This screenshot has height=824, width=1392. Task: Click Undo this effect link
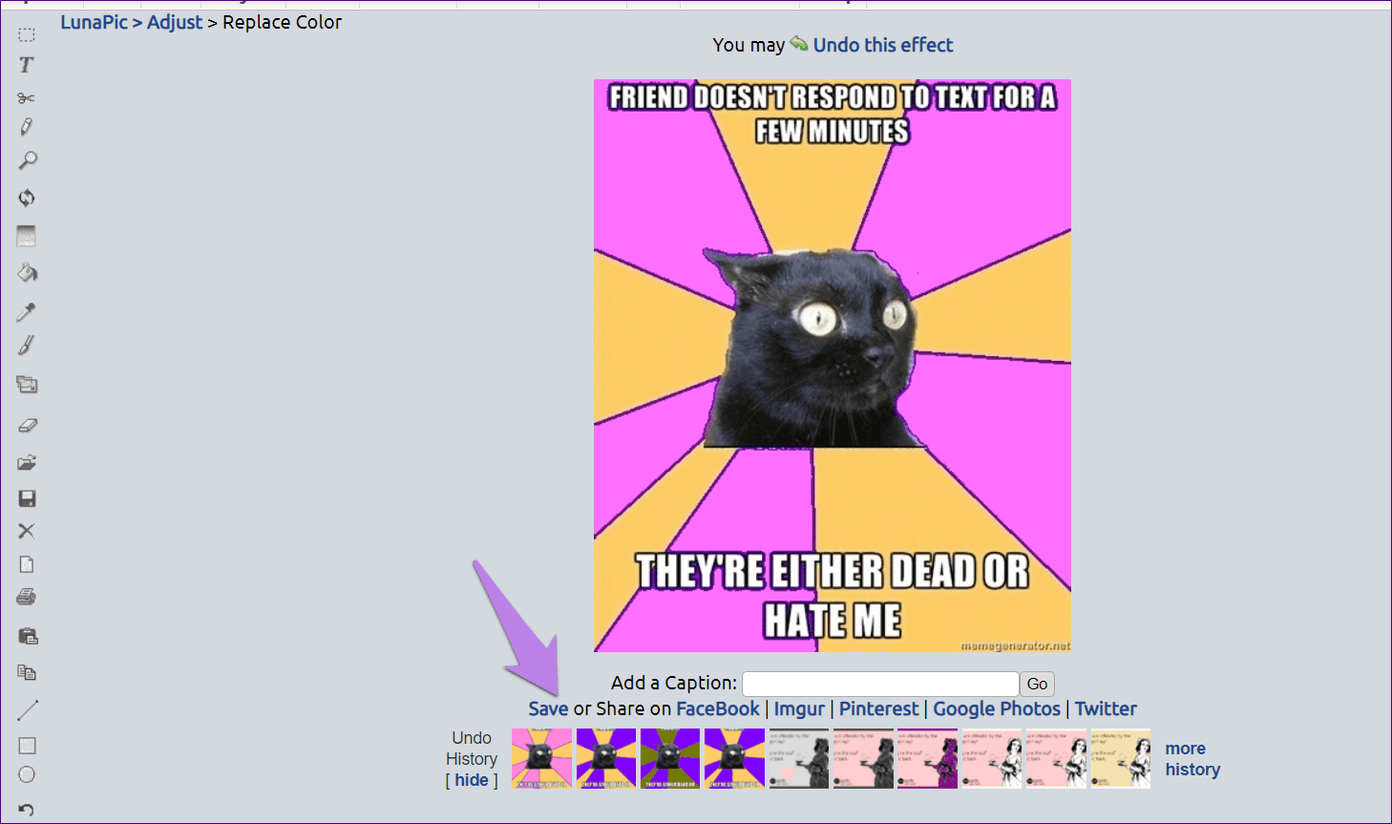(x=883, y=45)
